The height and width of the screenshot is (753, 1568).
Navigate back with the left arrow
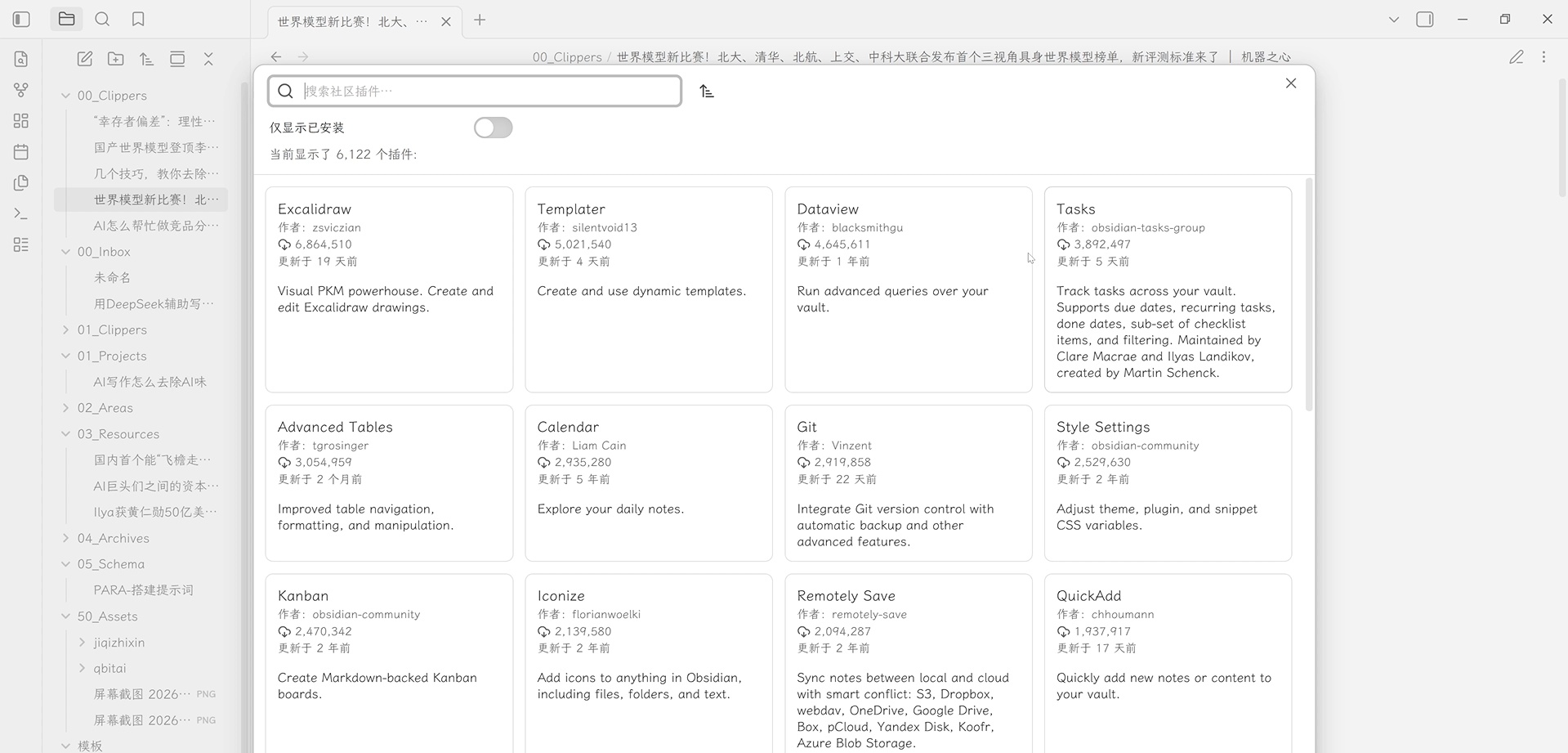coord(276,56)
